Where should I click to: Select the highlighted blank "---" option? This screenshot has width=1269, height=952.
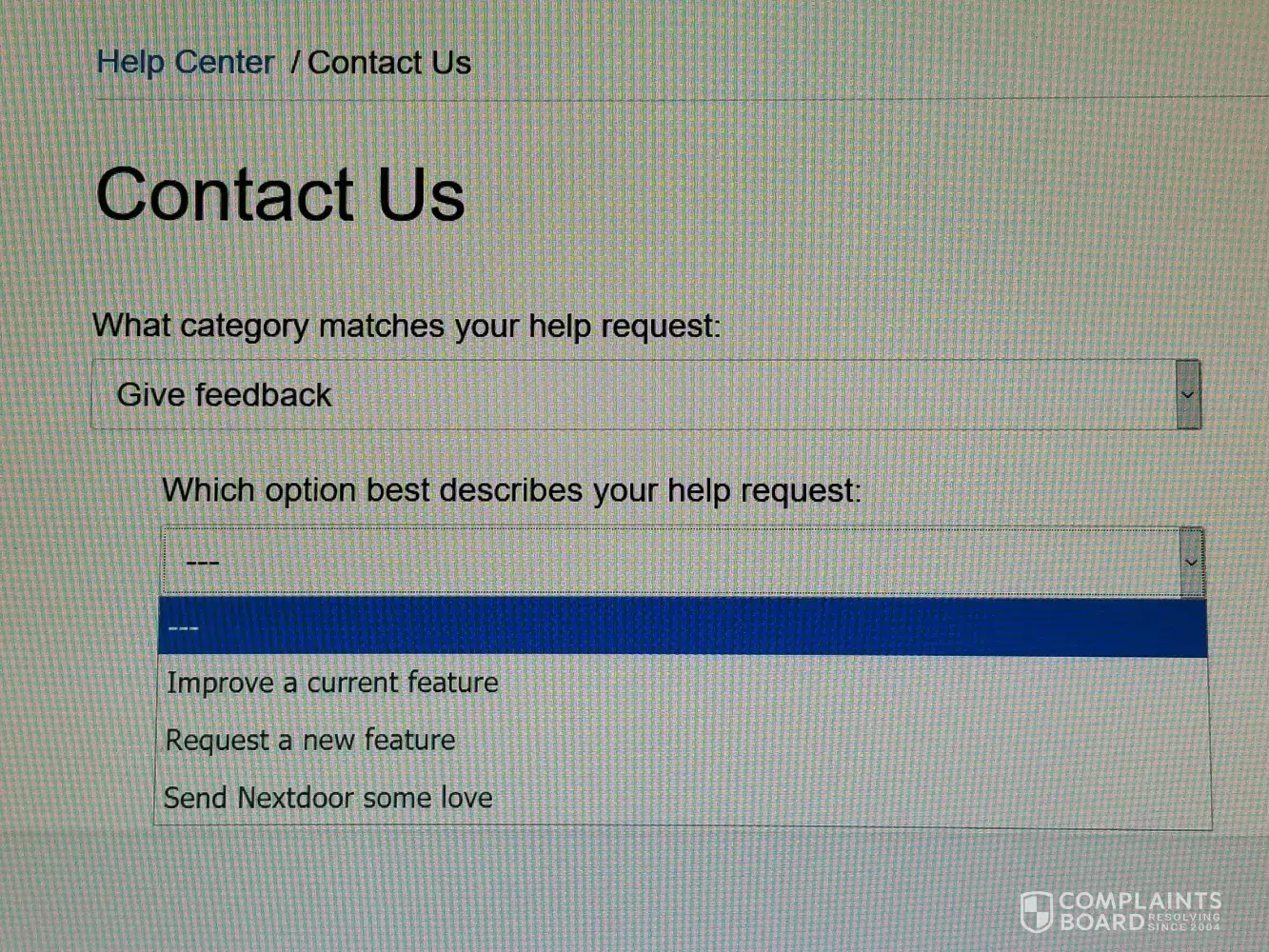click(x=682, y=628)
